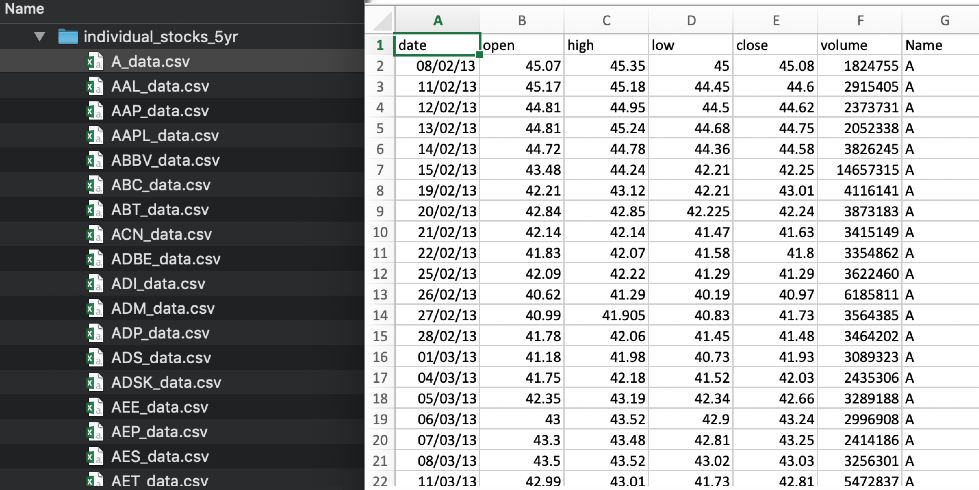
Task: Click the ABBV_data.csv file icon
Action: click(95, 160)
